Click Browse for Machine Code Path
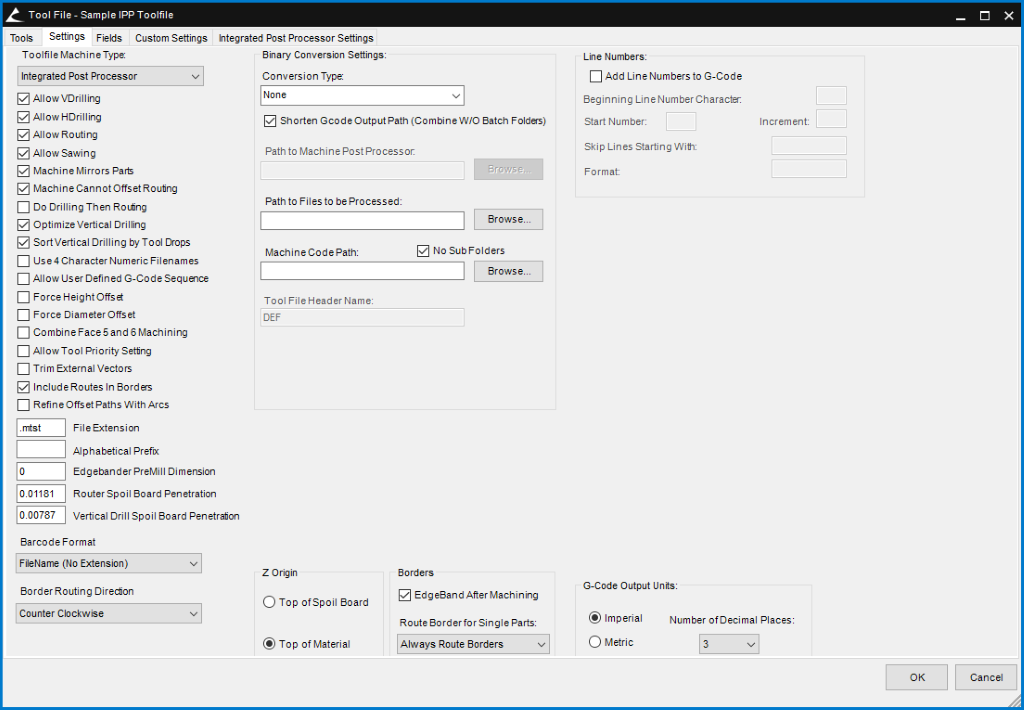The height and width of the screenshot is (710, 1024). click(508, 271)
